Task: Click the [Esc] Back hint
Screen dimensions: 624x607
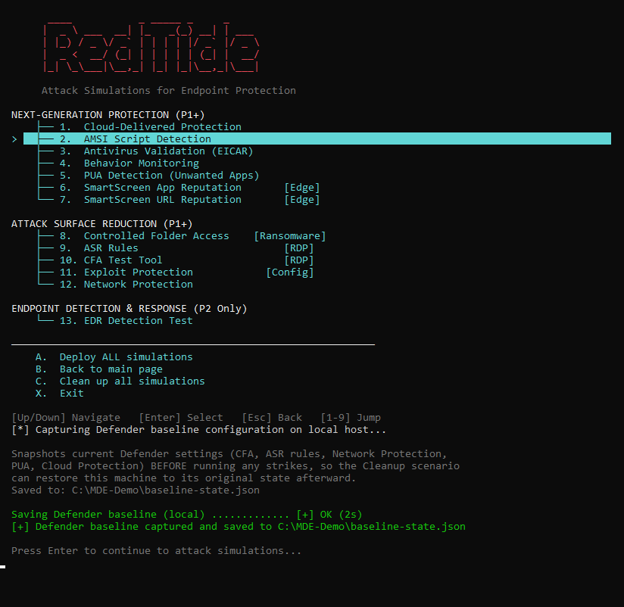Action: coord(272,417)
